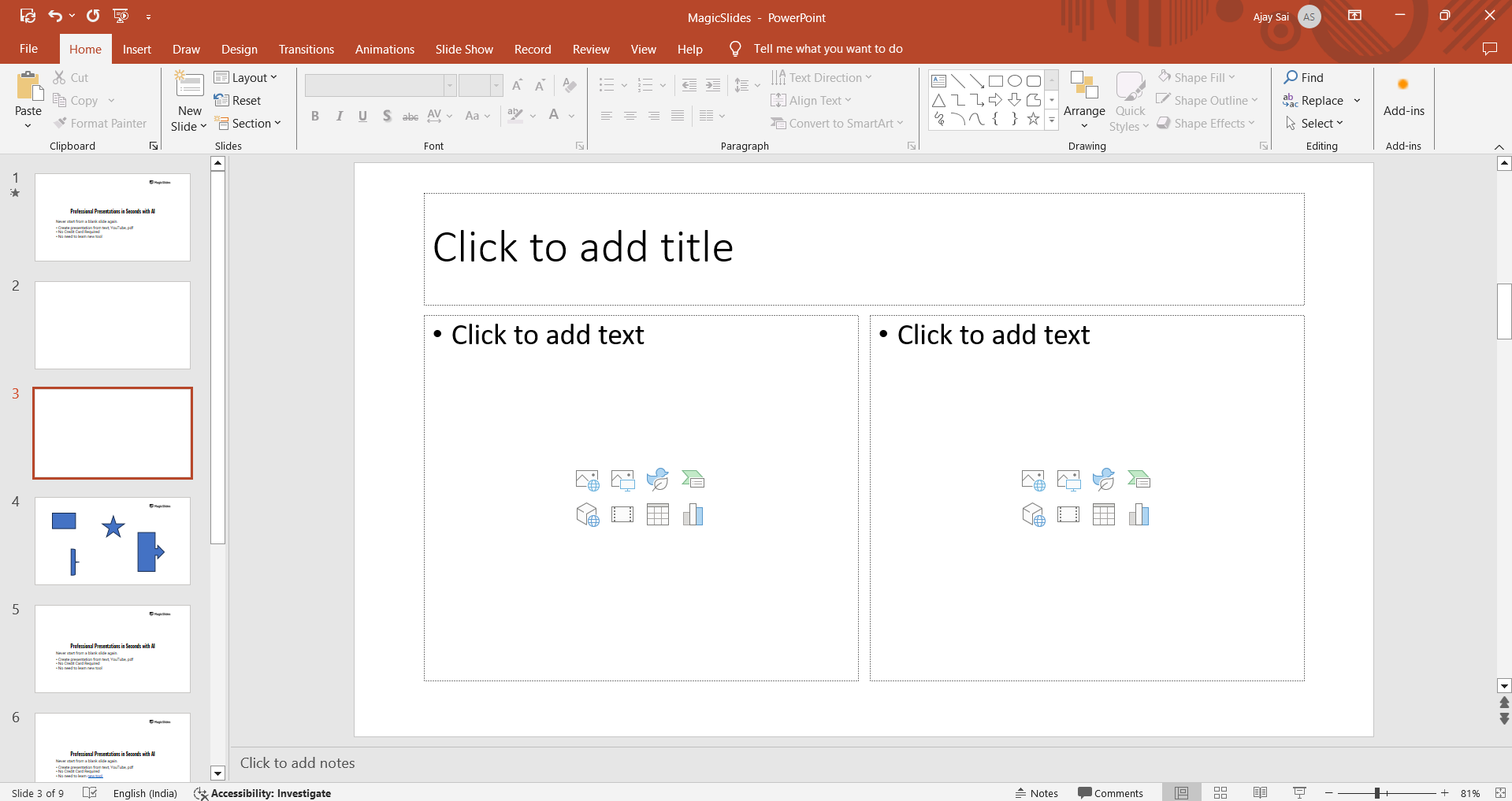
Task: Click the Paste clipboard icon
Action: pyautogui.click(x=29, y=87)
